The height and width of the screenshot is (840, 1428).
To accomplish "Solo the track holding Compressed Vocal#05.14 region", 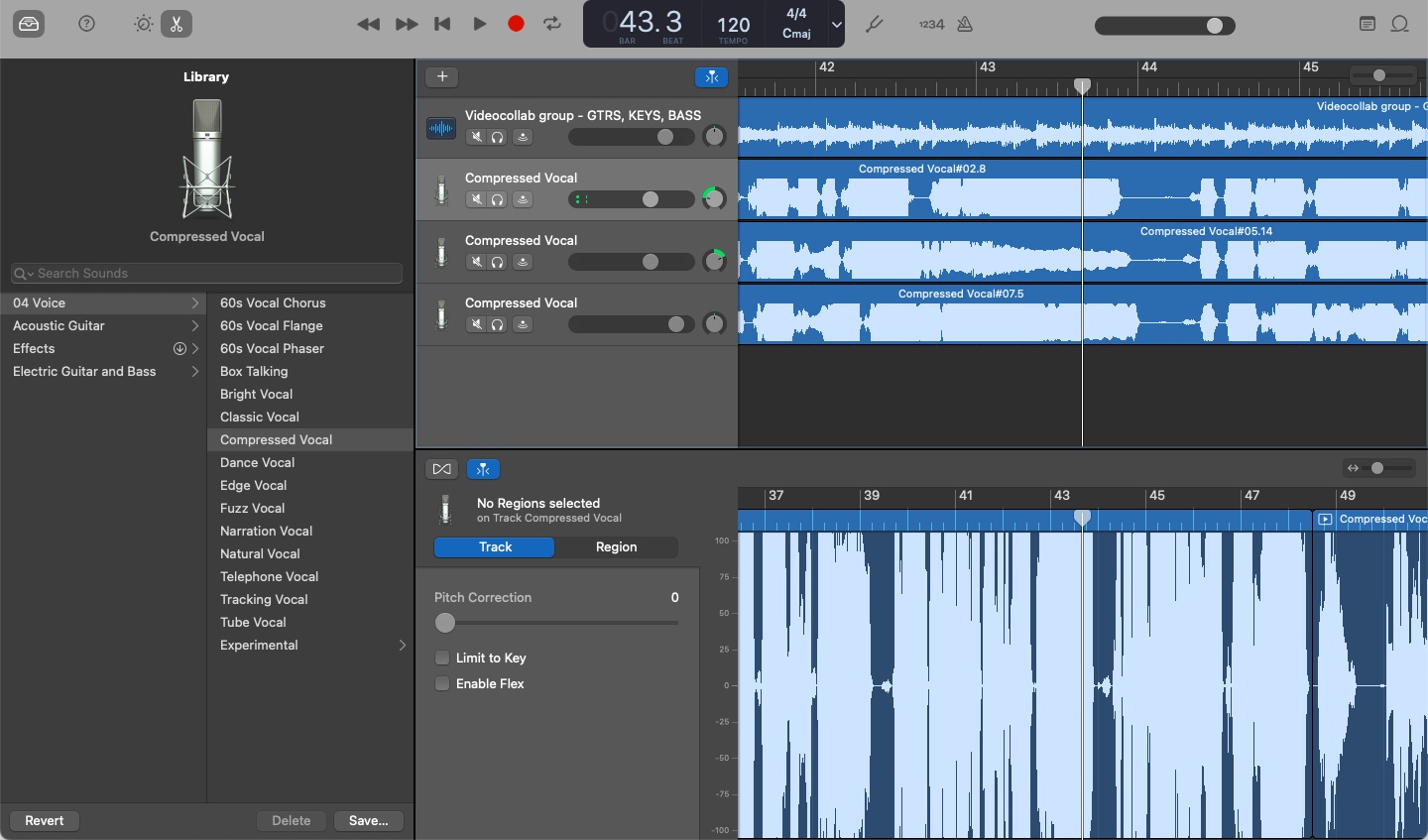I will tap(498, 262).
